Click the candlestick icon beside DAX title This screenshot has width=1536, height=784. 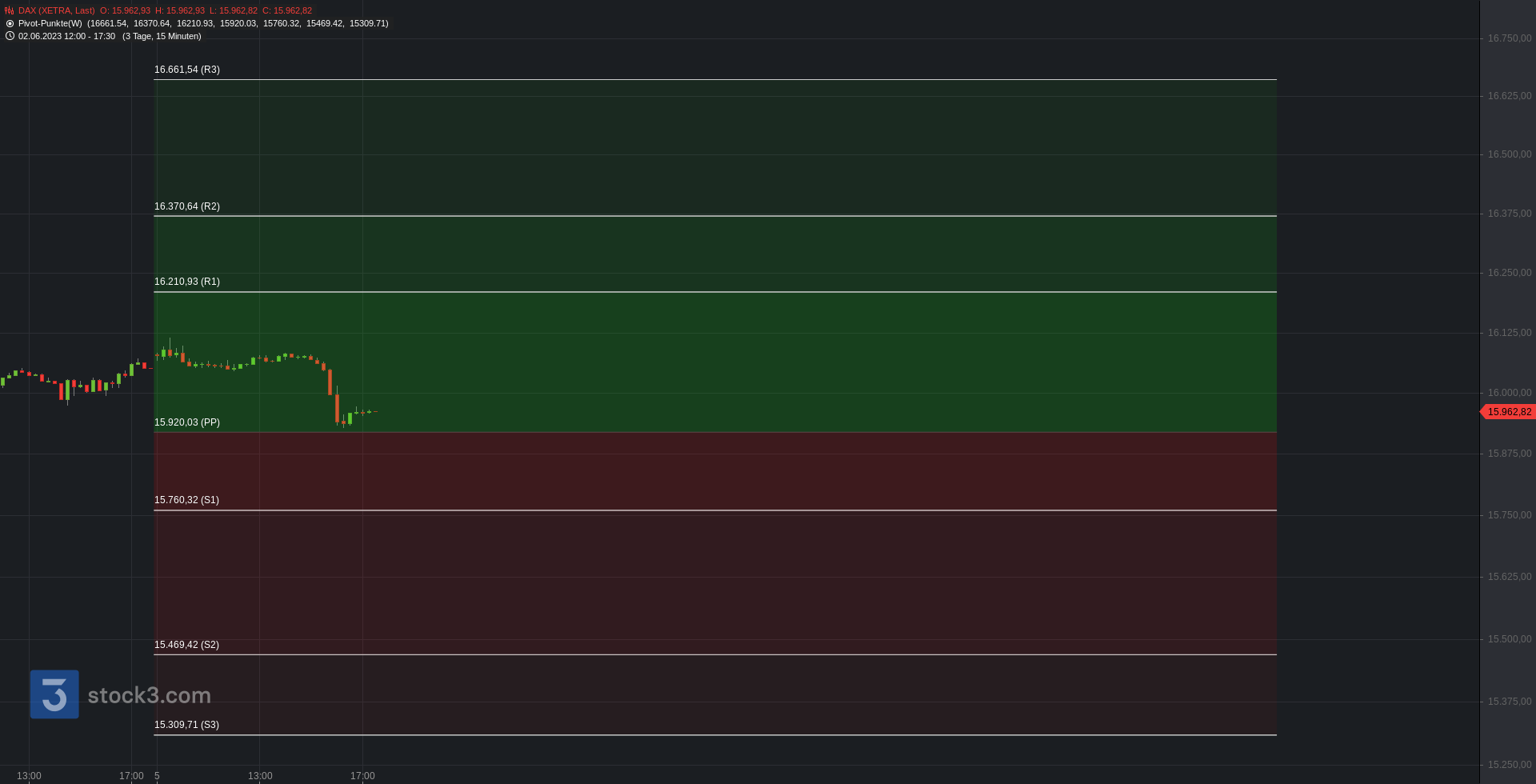click(x=10, y=10)
